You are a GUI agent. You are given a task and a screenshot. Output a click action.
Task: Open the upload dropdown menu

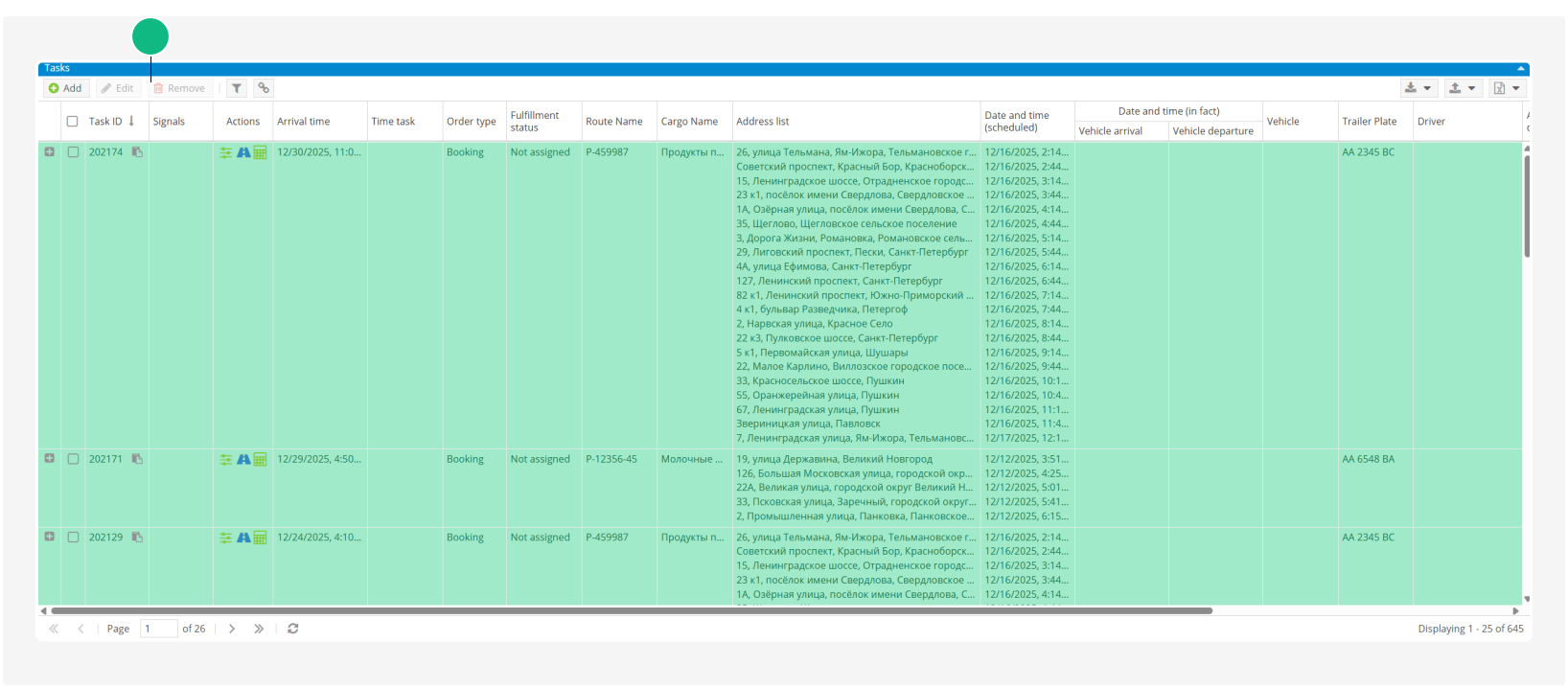[1462, 88]
